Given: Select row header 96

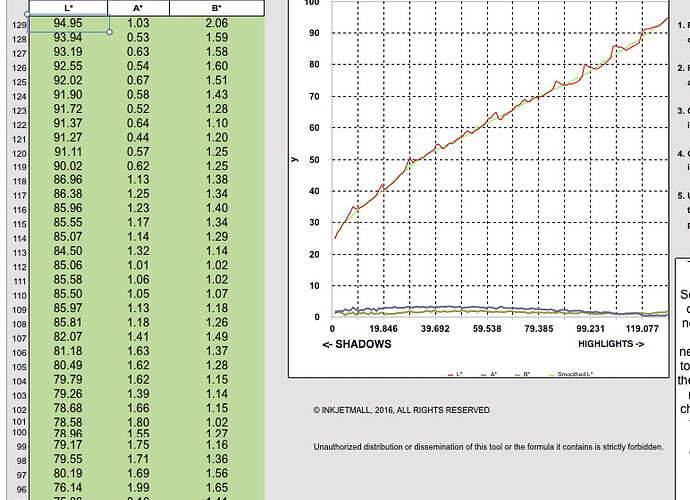Looking at the screenshot, I should coord(22,489).
